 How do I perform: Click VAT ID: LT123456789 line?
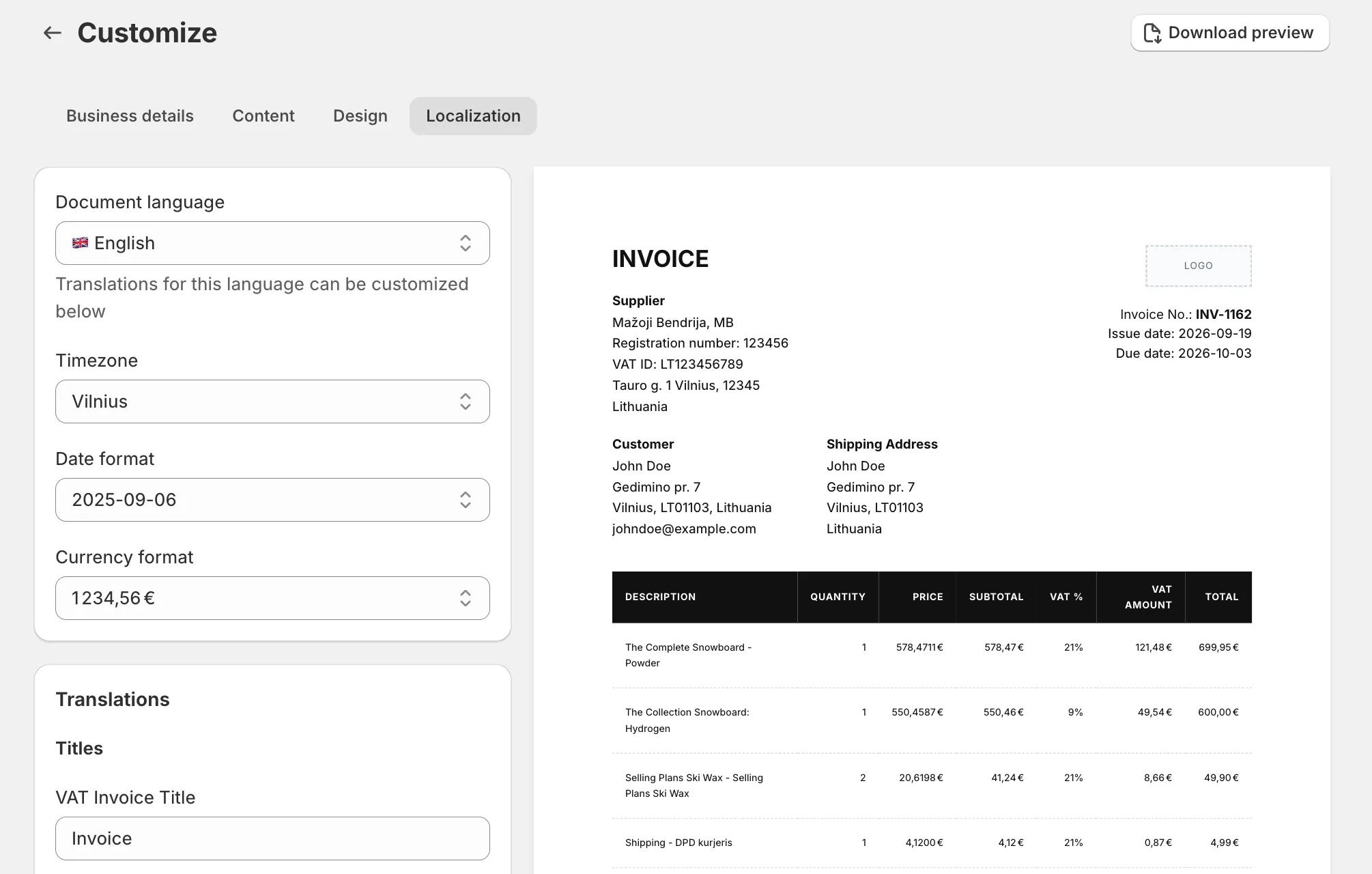coord(678,364)
